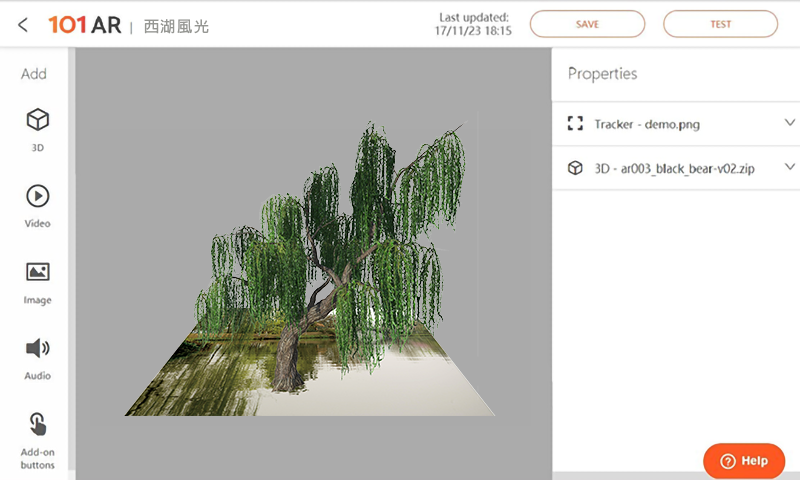Expand the Tracker - demo.png chevron
The height and width of the screenshot is (480, 800).
(x=789, y=123)
